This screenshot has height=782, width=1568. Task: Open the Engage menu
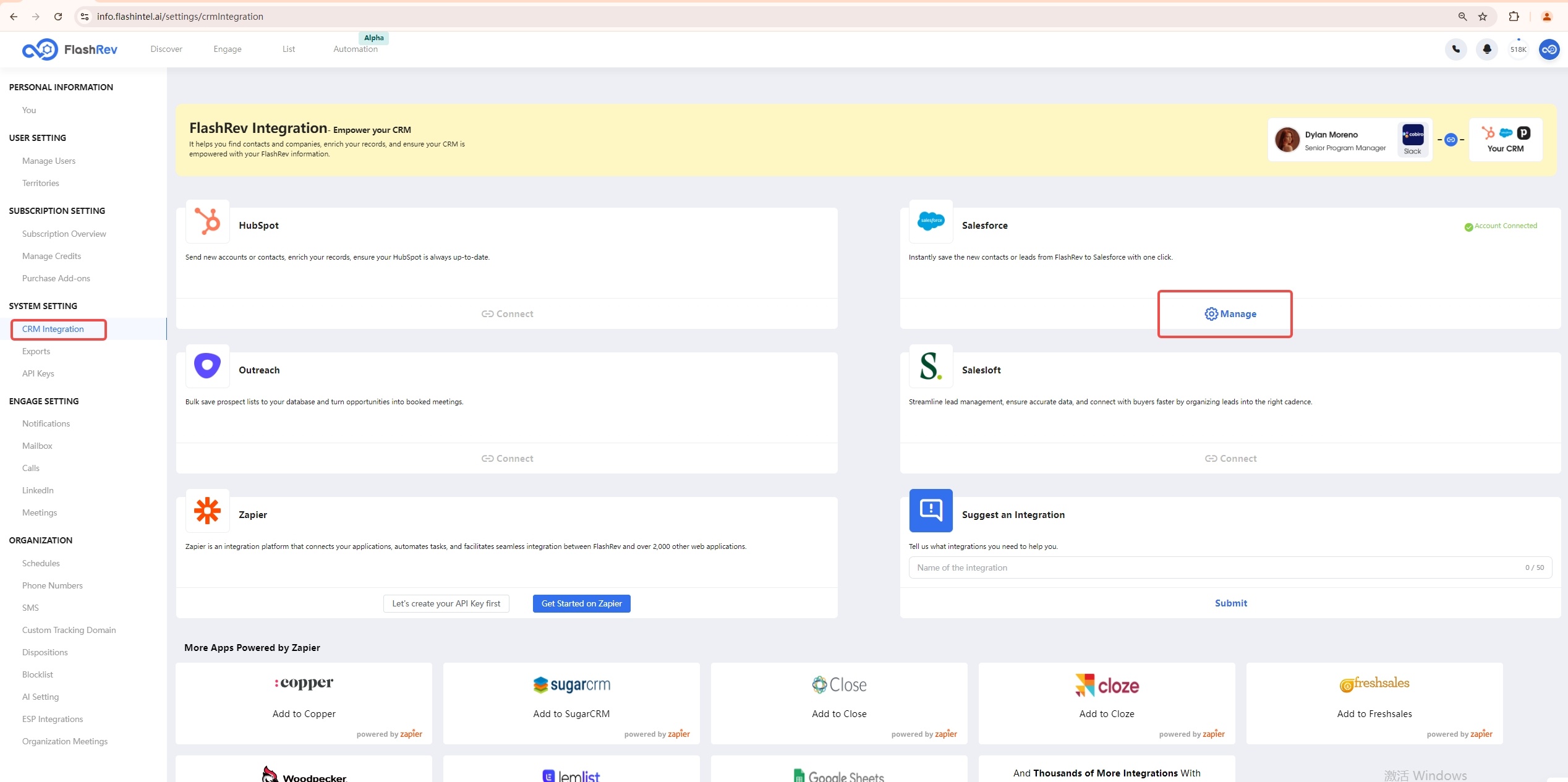(228, 49)
